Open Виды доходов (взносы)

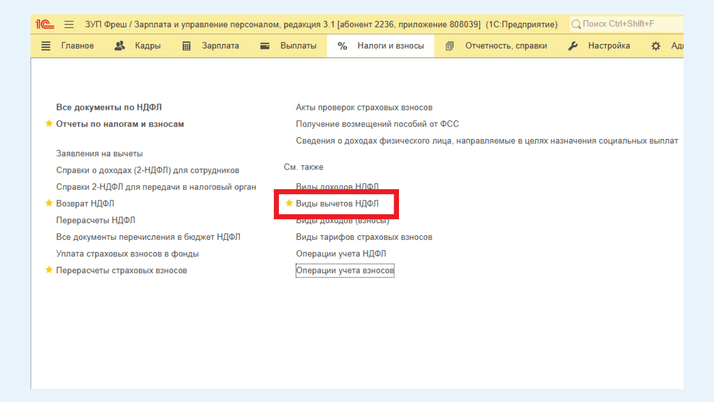[x=343, y=221]
